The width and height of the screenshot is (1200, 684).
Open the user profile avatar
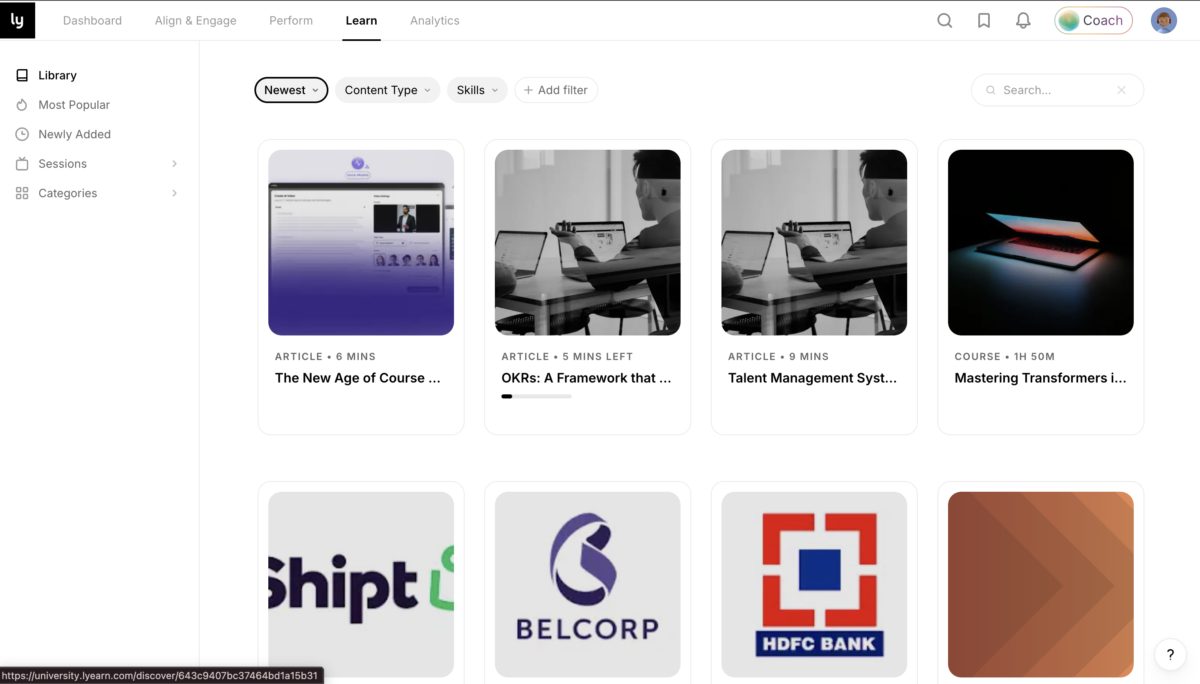1164,20
